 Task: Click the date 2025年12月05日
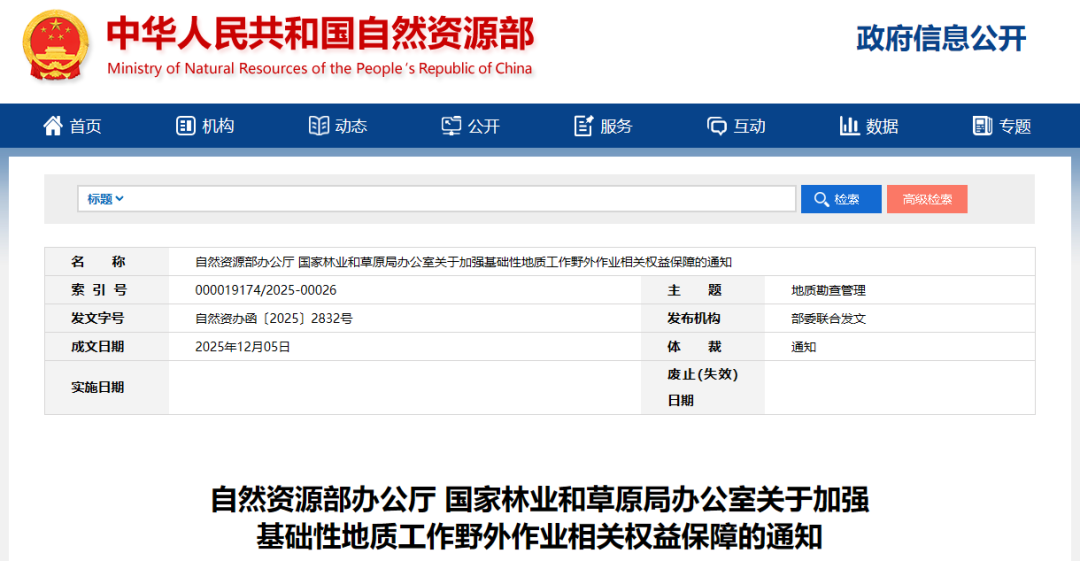[242, 347]
